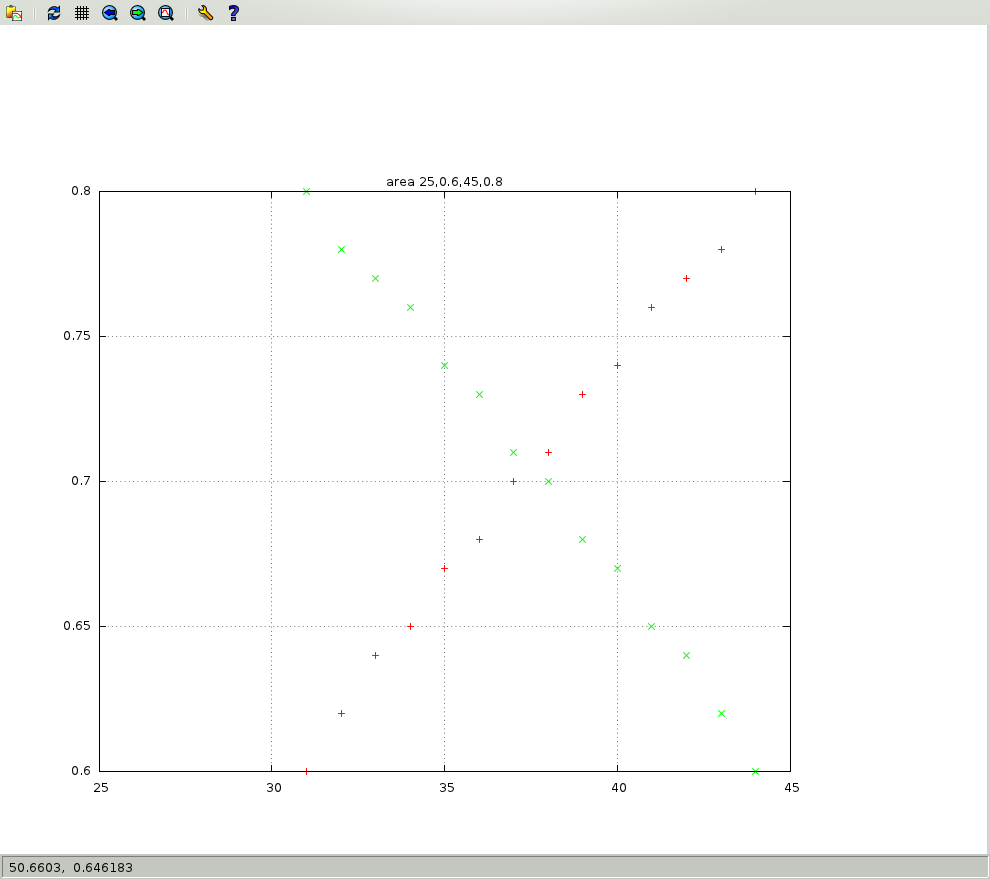The height and width of the screenshot is (879, 990).
Task: Replot the graph with refresh icon
Action: (x=54, y=13)
